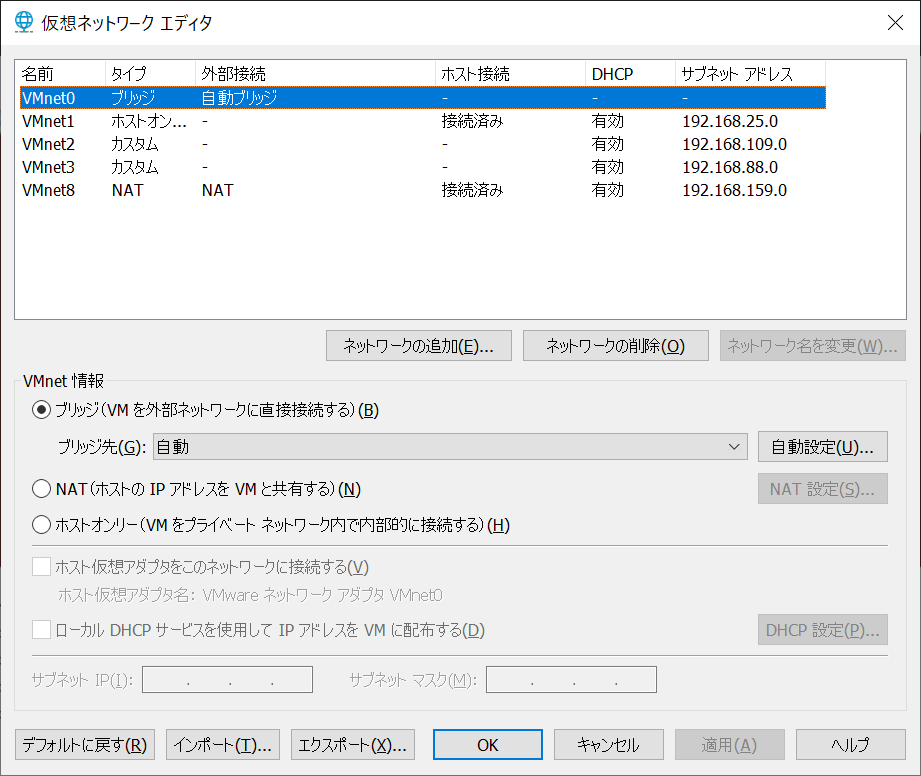Click subnet address 192.168.109.0 cell
Image resolution: width=921 pixels, height=776 pixels.
point(734,144)
